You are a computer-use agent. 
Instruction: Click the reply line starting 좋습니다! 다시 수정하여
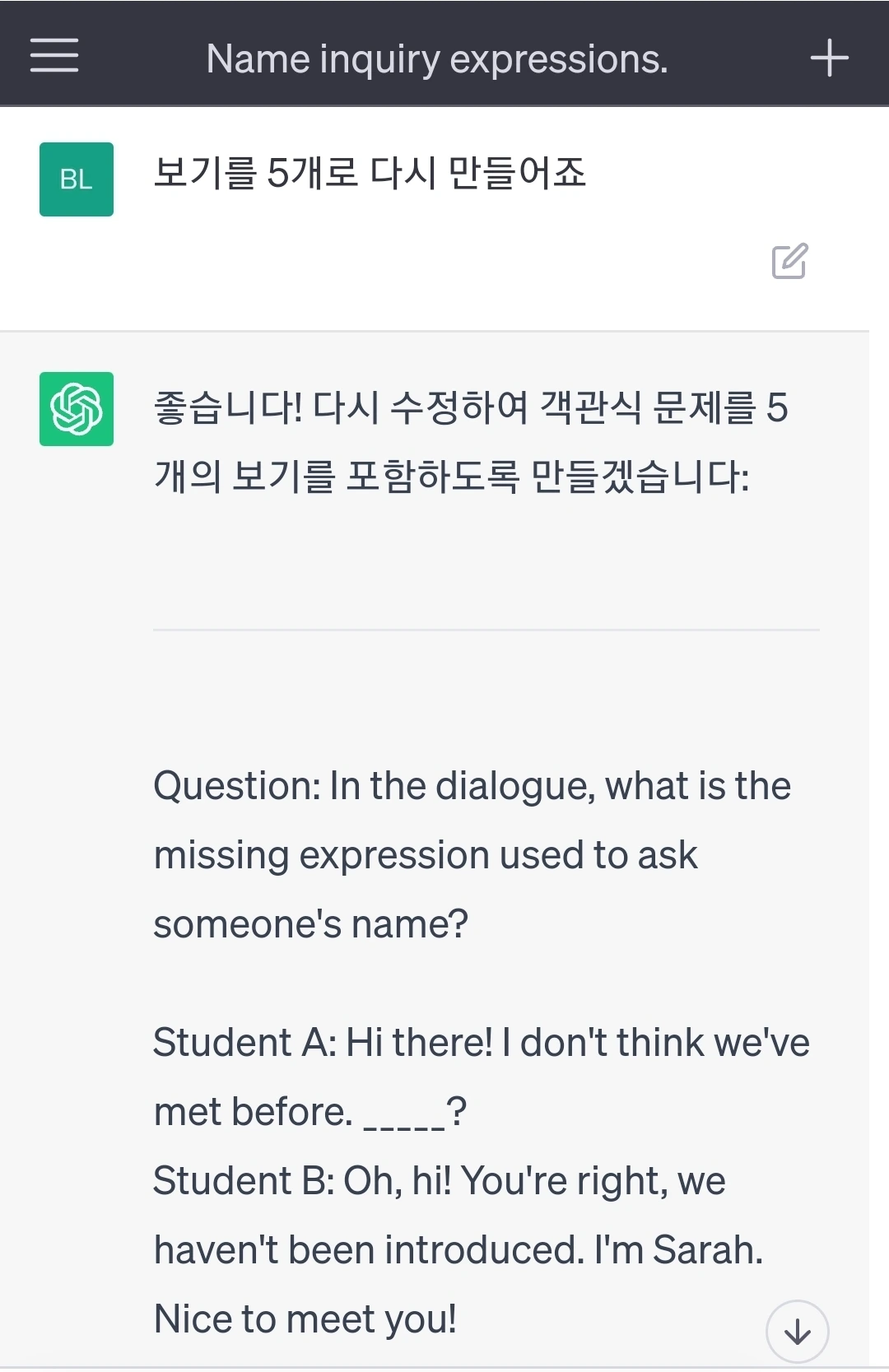pos(470,407)
